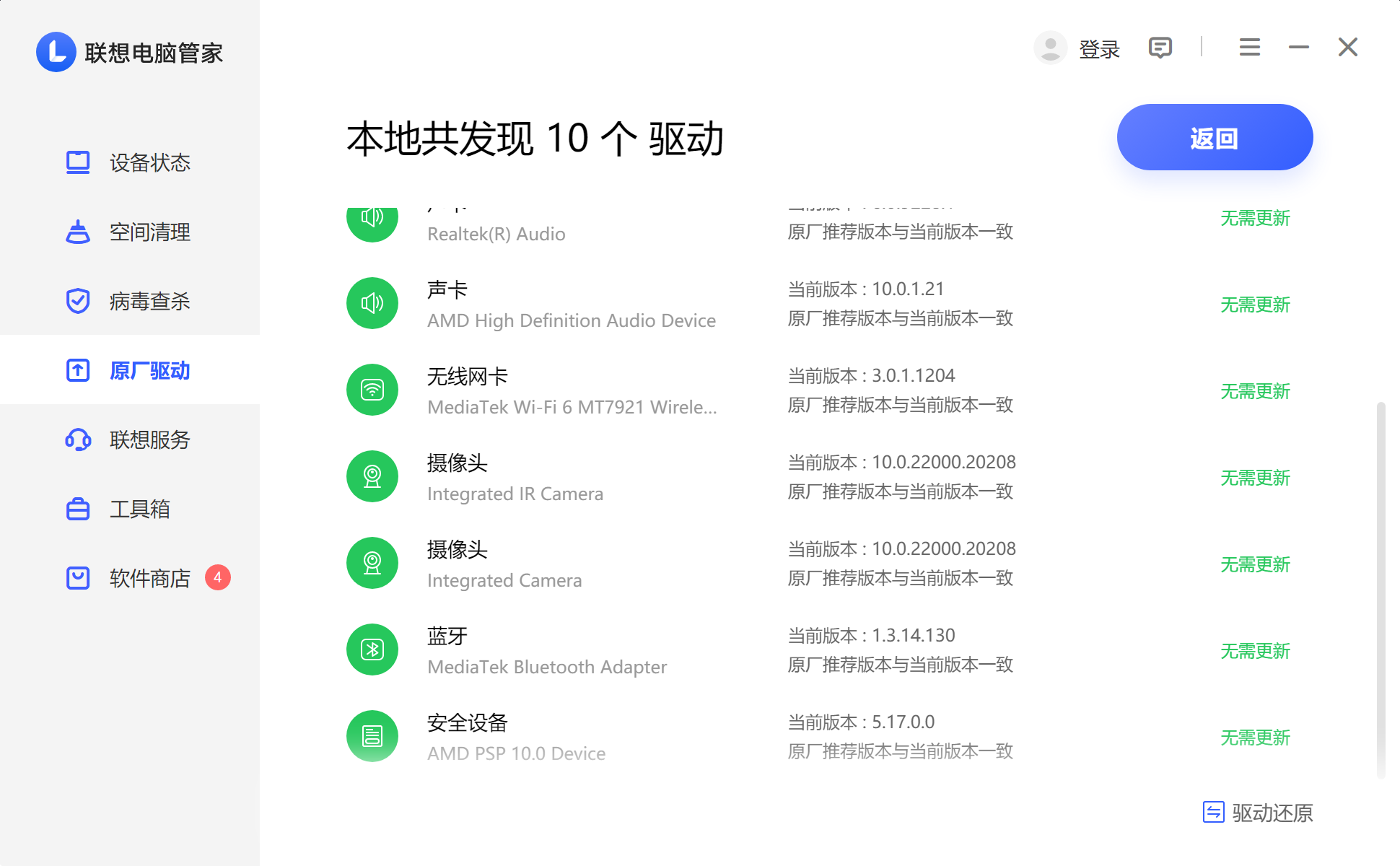Open the 设备状态 sidebar icon
Viewport: 1400px width, 866px height.
(78, 162)
